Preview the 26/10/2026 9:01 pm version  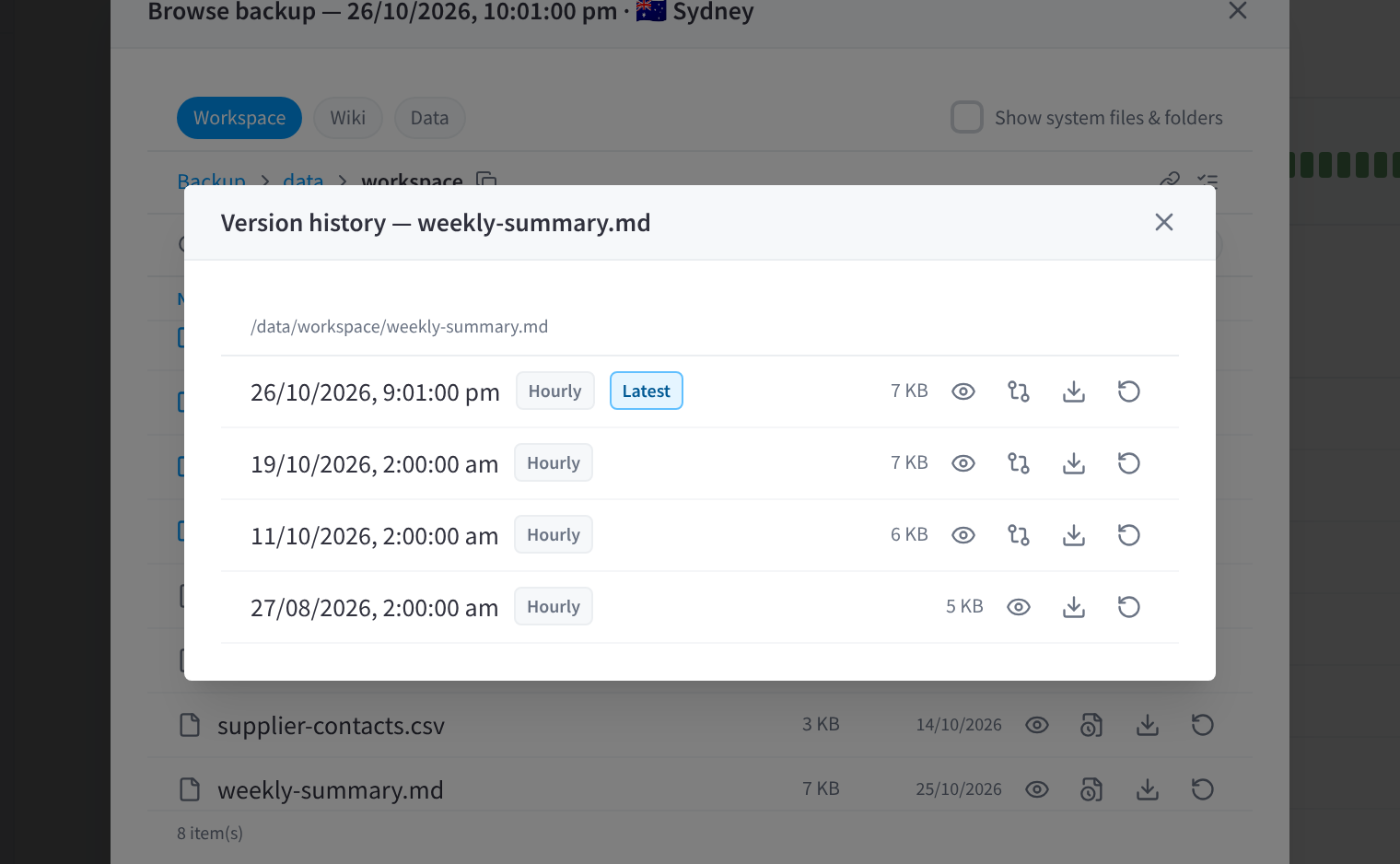tap(963, 391)
